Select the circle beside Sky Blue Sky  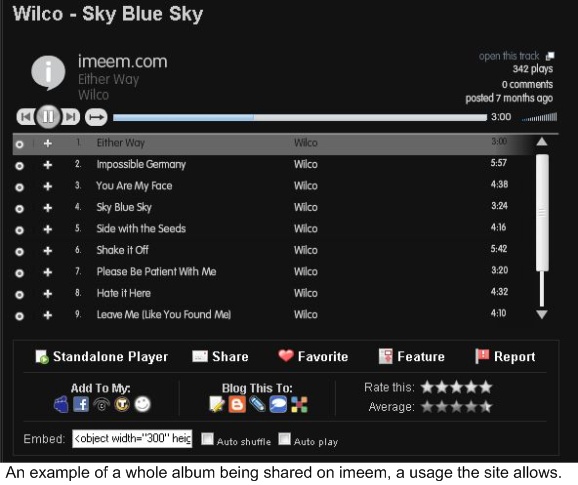point(20,209)
